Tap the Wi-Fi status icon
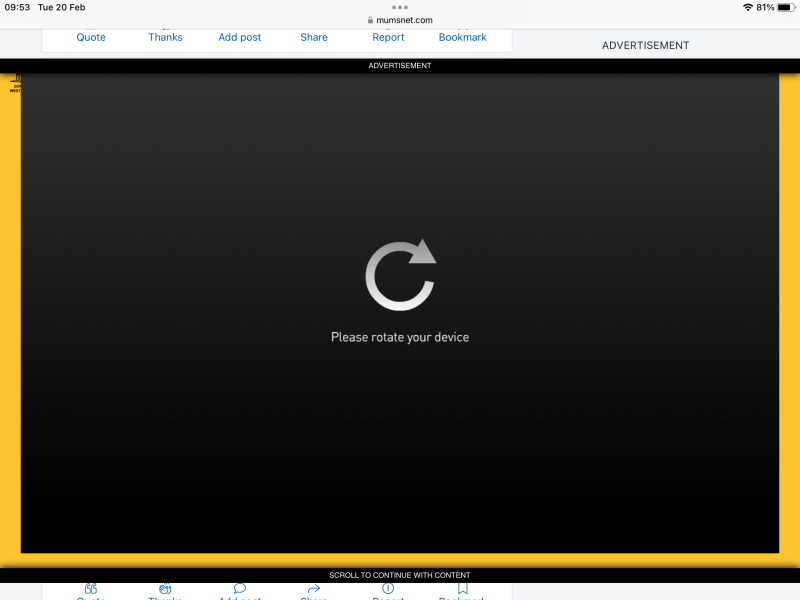Viewport: 800px width, 600px height. [x=748, y=7]
